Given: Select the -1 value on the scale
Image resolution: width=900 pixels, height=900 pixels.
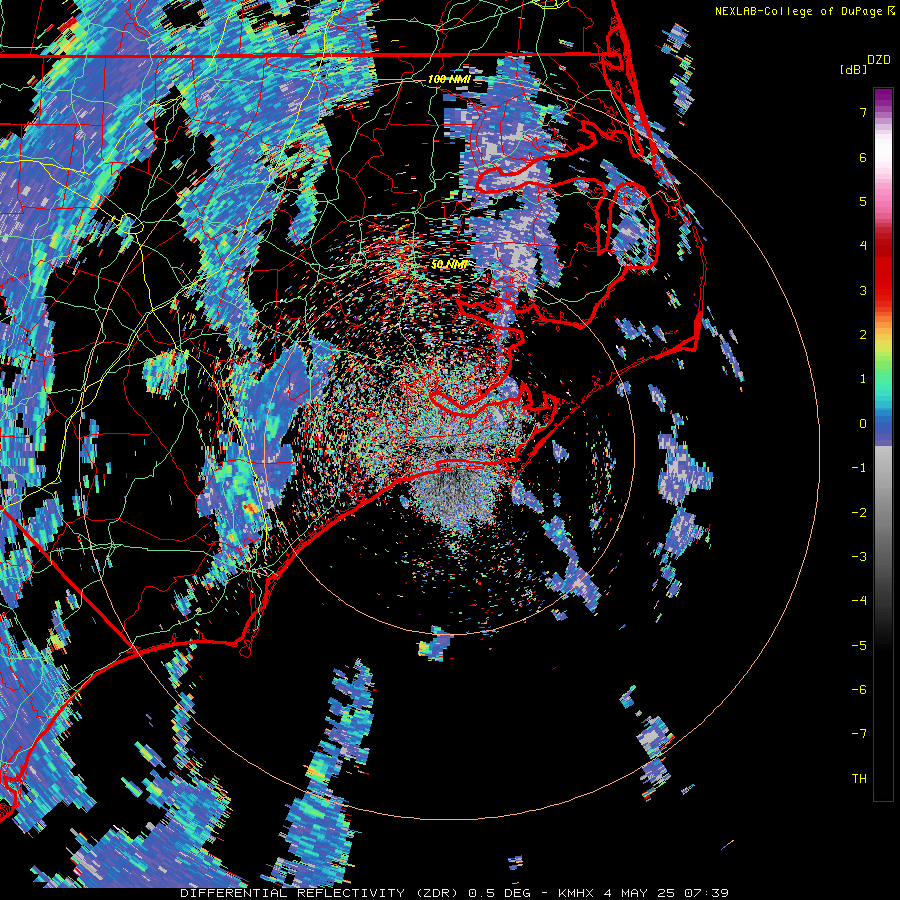Looking at the screenshot, I should [859, 468].
